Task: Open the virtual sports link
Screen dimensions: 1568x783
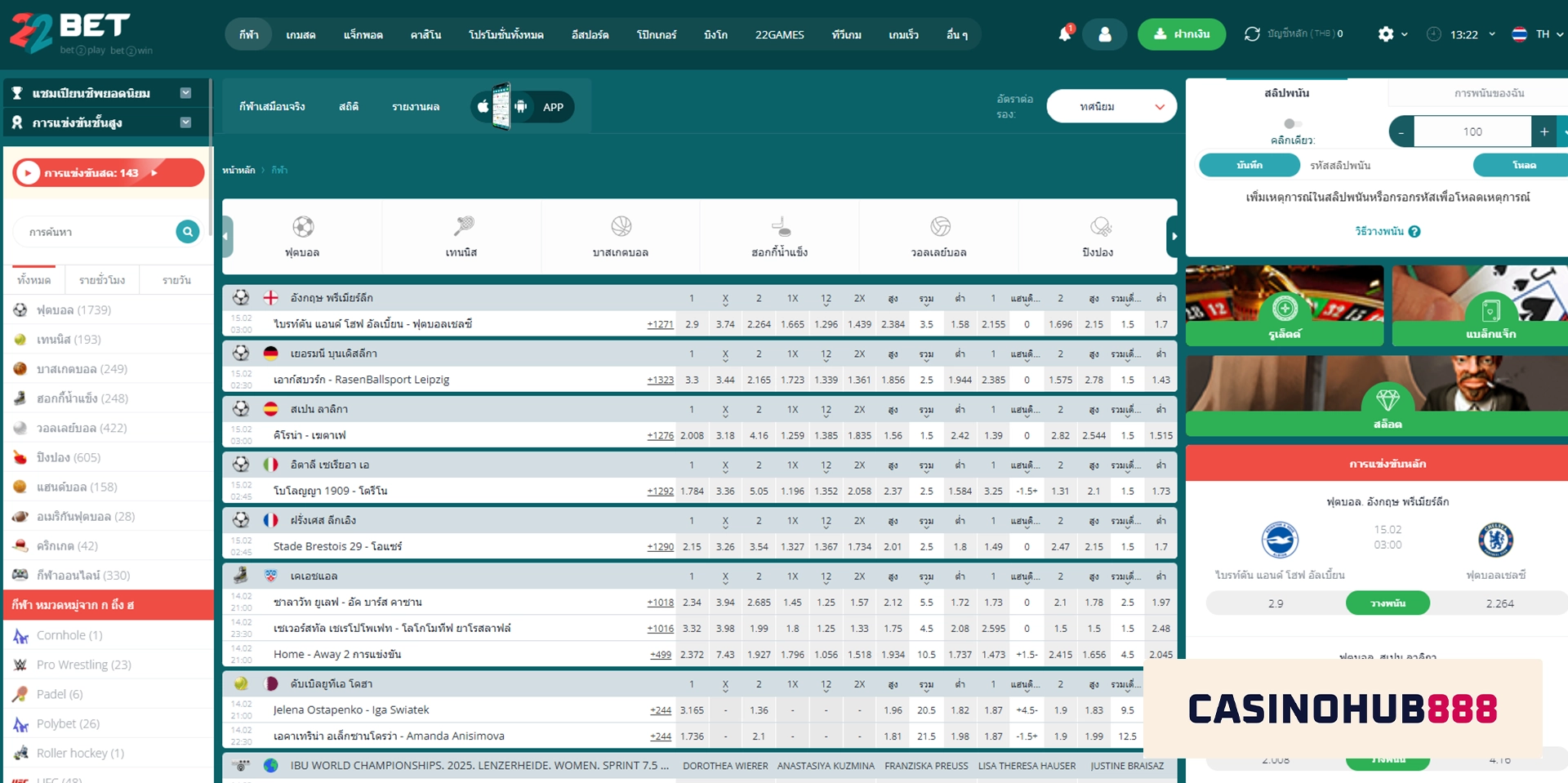Action: coord(272,107)
